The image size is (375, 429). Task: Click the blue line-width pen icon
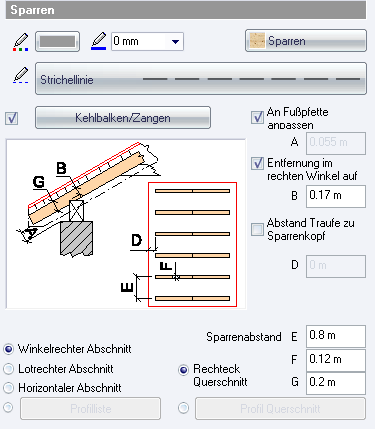99,41
